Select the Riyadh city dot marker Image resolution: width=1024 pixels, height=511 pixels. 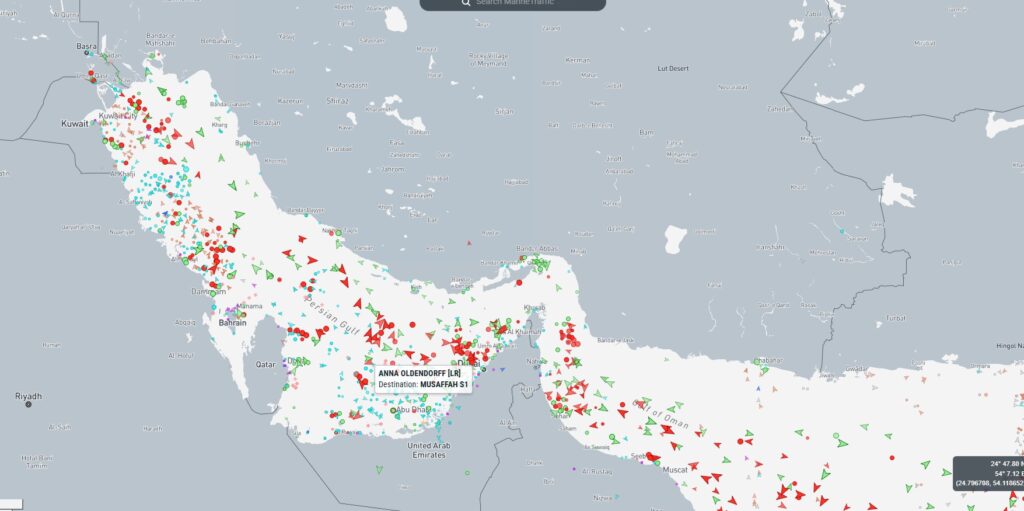28,404
